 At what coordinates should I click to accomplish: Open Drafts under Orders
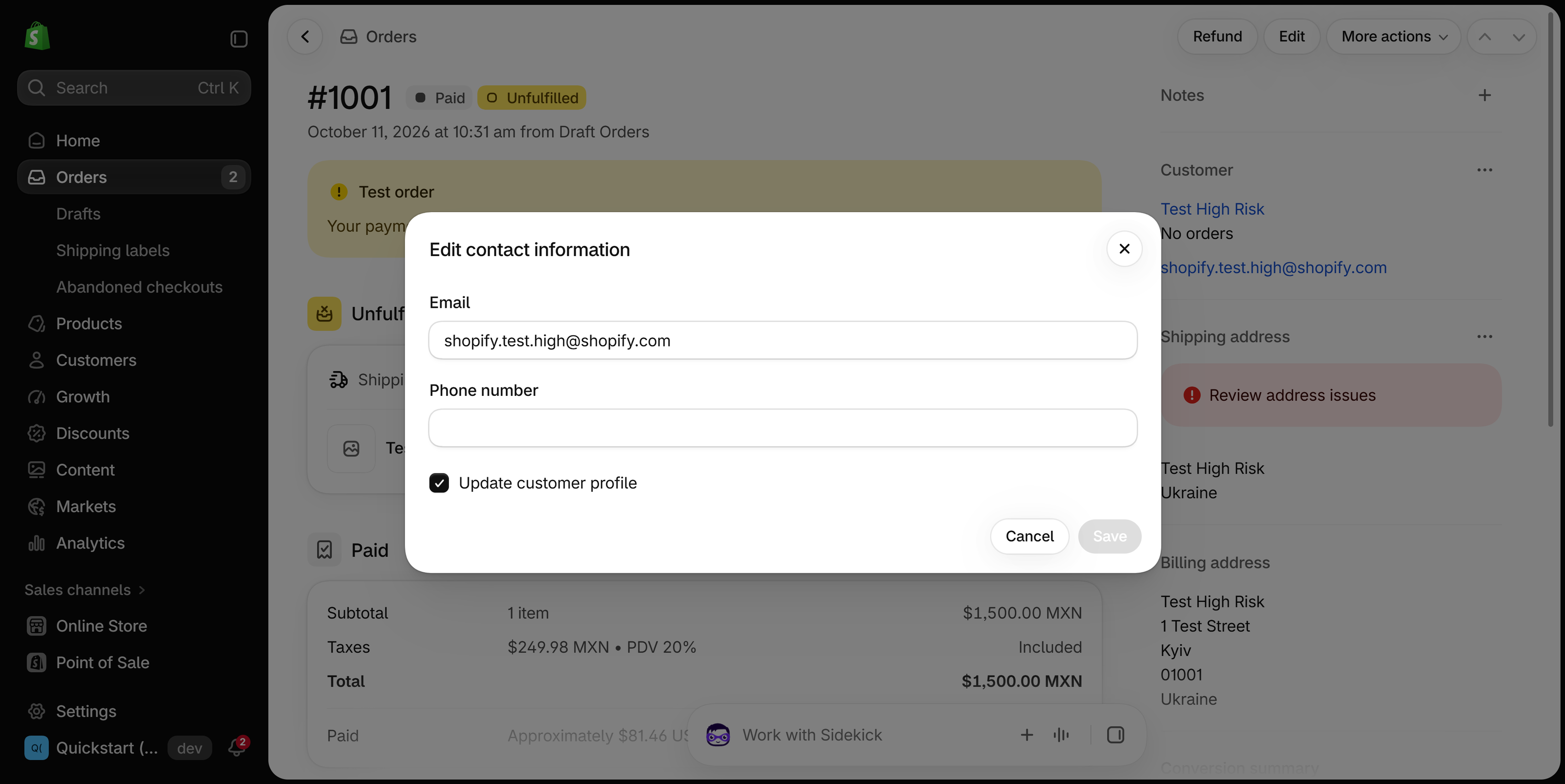click(78, 214)
